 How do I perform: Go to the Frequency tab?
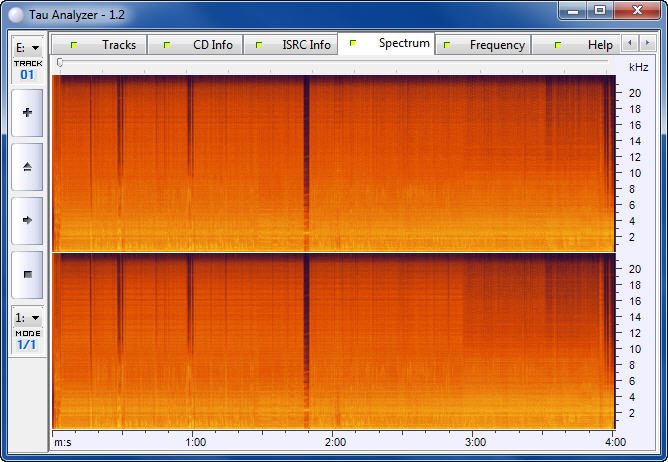pos(483,45)
